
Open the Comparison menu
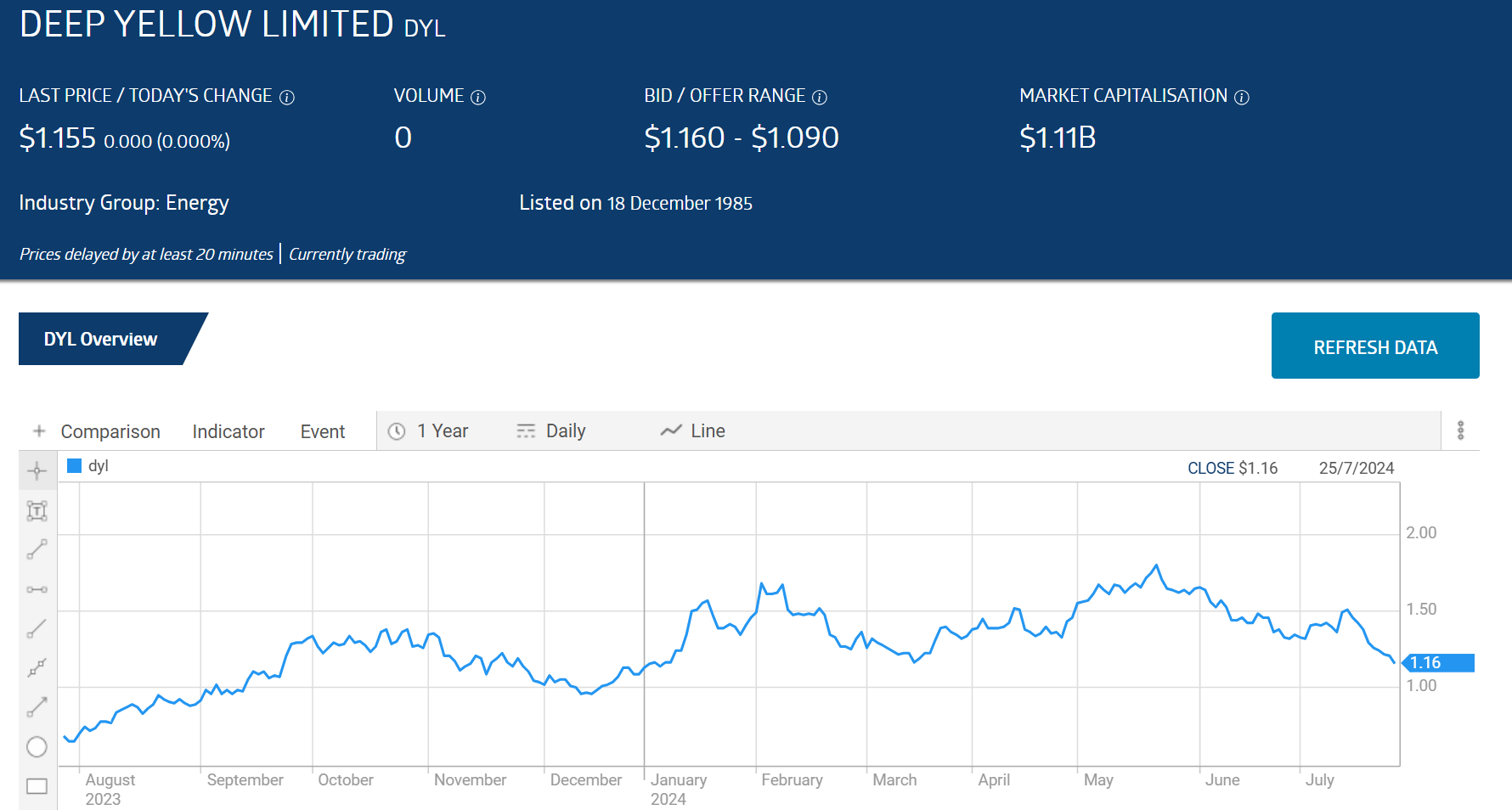click(x=110, y=431)
